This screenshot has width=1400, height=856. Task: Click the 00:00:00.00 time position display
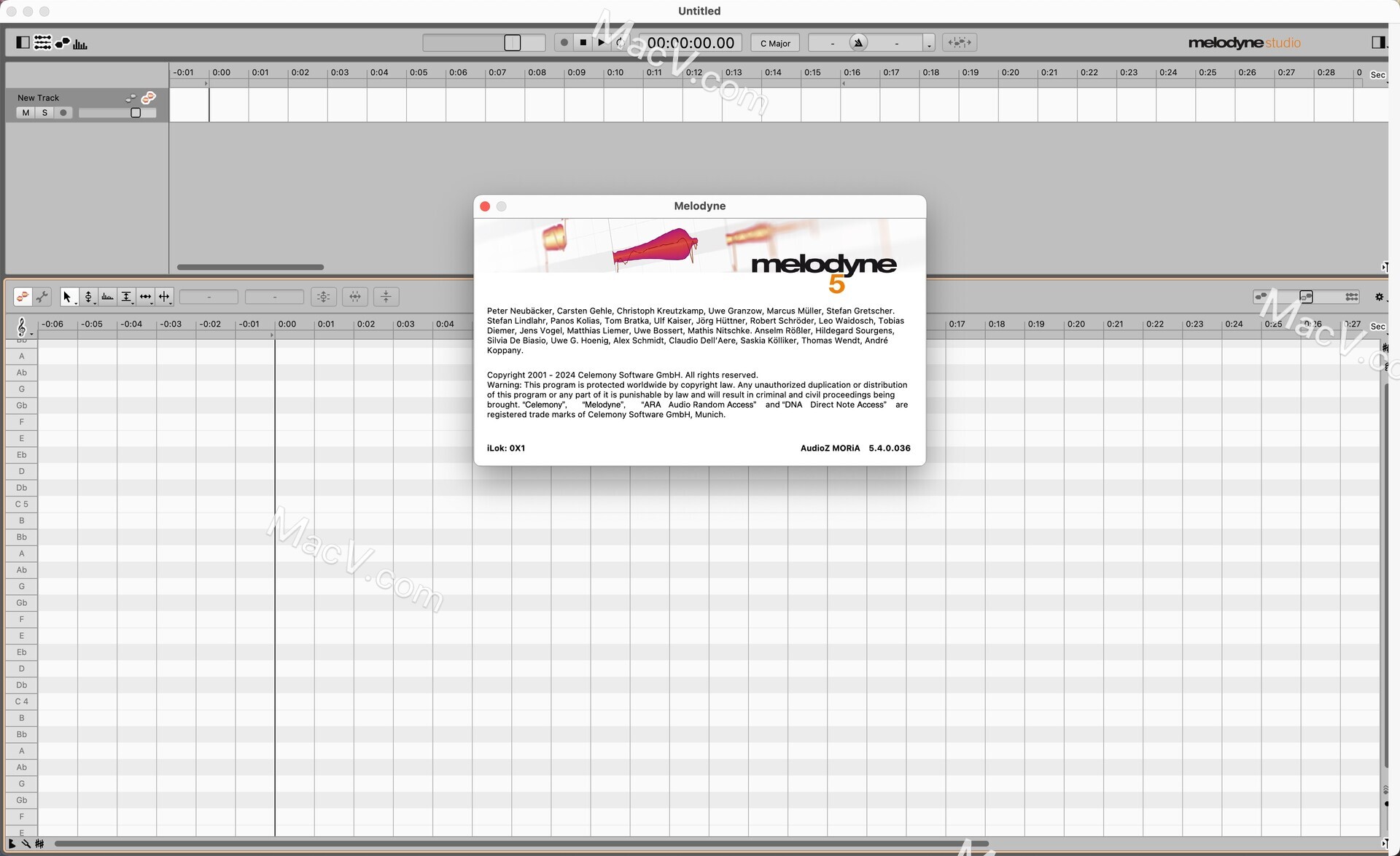[690, 43]
